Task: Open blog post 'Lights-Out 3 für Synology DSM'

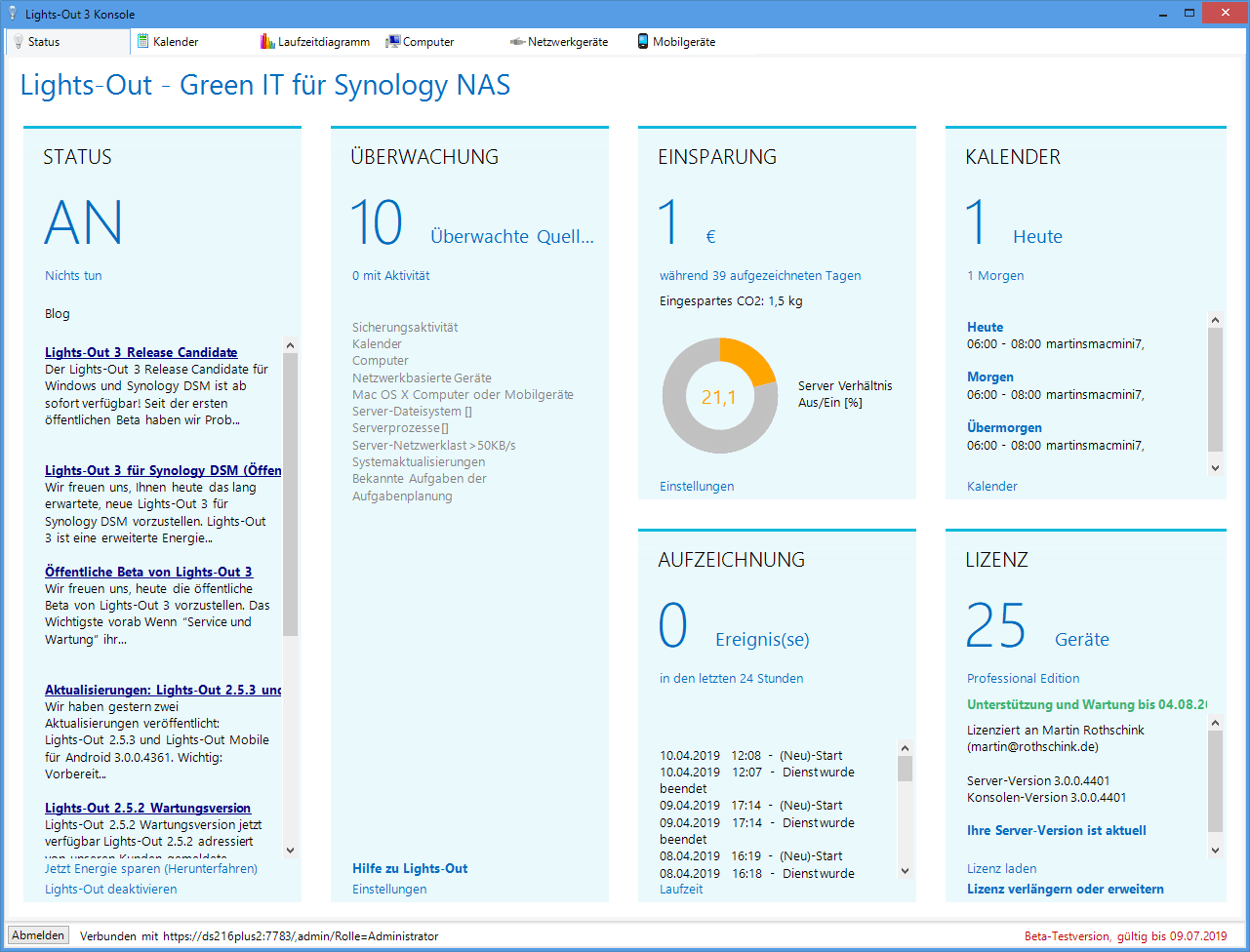Action: point(163,470)
